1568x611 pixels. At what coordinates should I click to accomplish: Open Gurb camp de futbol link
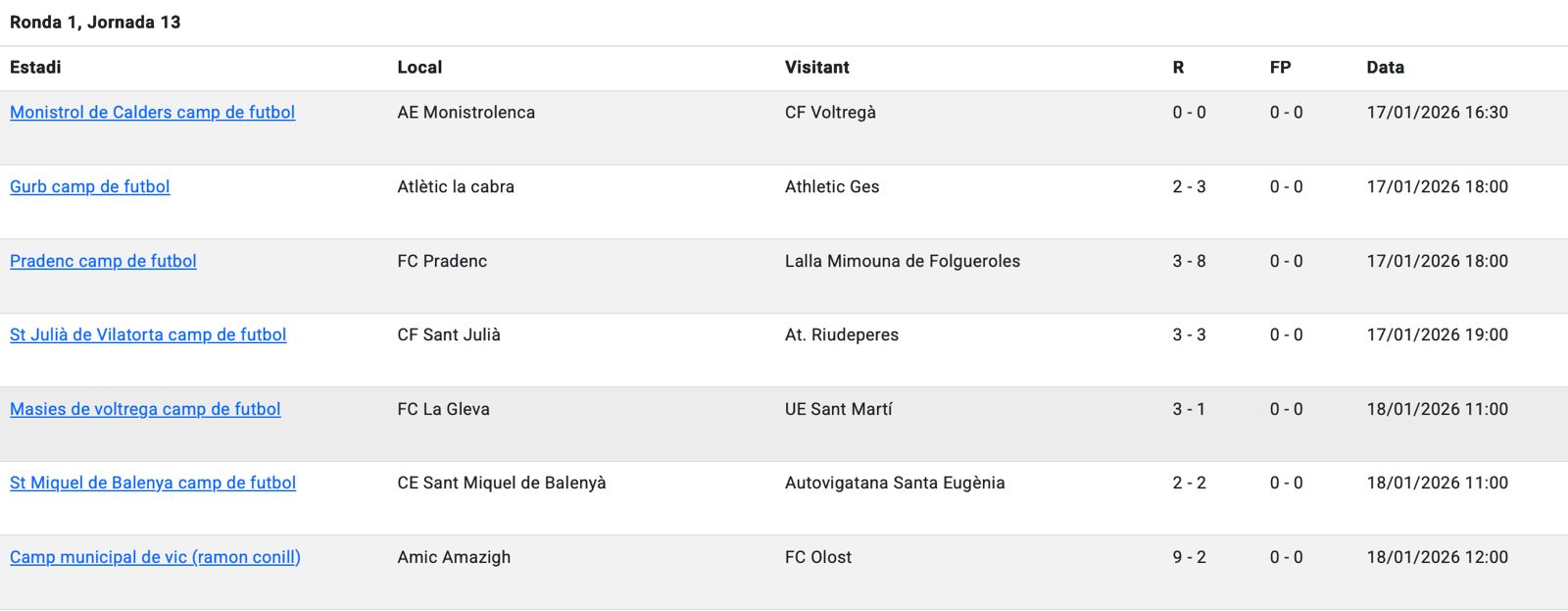coord(89,187)
